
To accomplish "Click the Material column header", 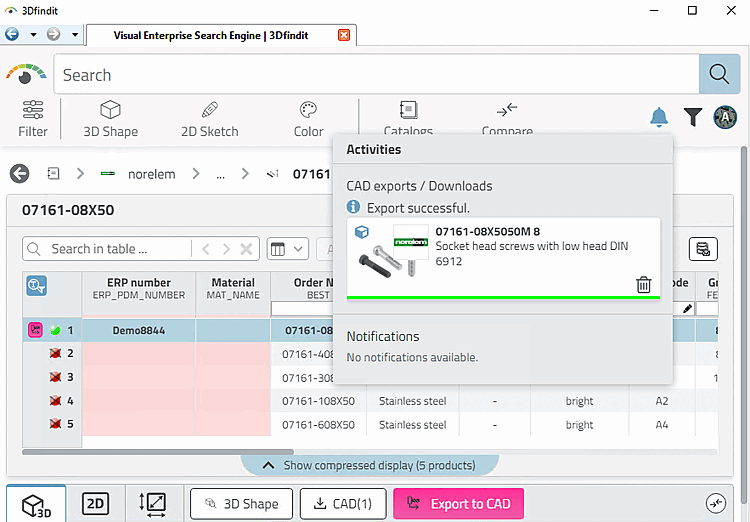I will [233, 289].
